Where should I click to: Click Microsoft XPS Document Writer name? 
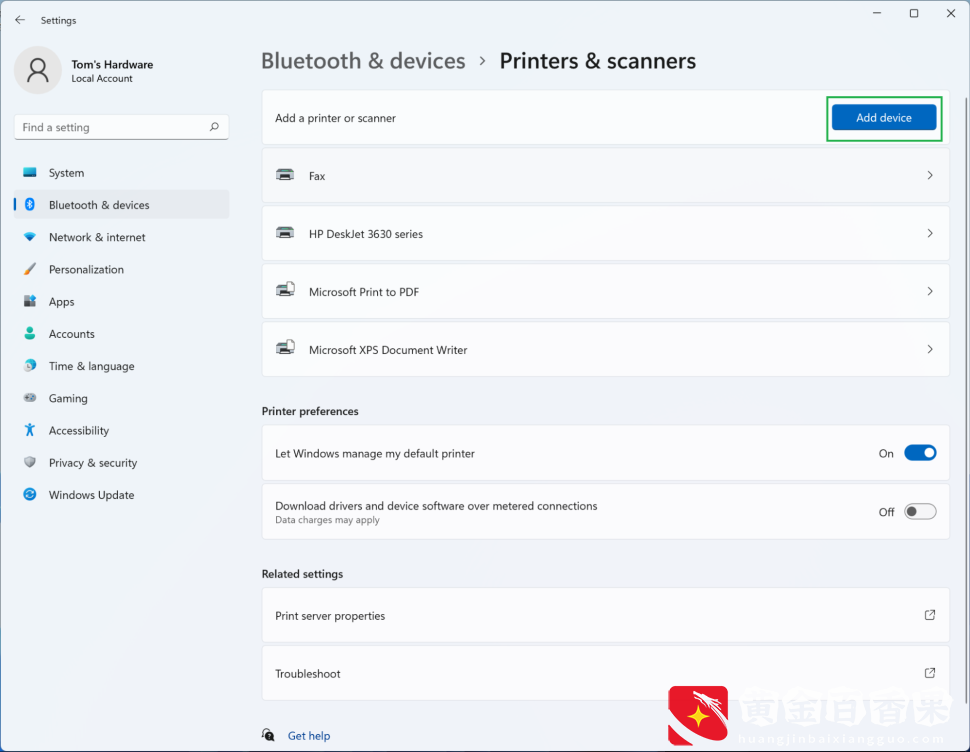click(388, 350)
